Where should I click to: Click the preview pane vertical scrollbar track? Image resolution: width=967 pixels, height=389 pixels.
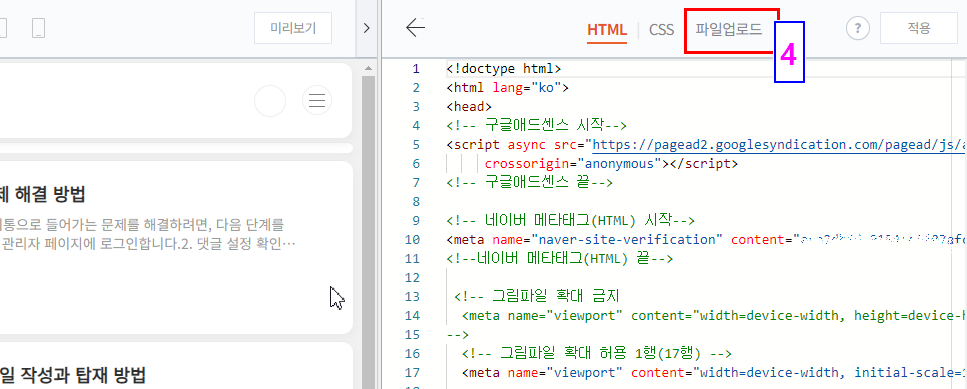pyautogui.click(x=369, y=231)
